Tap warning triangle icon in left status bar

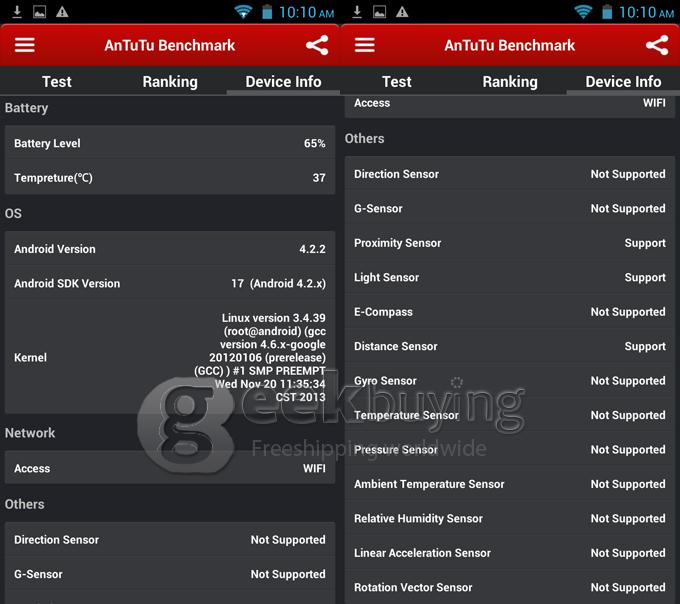click(x=62, y=12)
